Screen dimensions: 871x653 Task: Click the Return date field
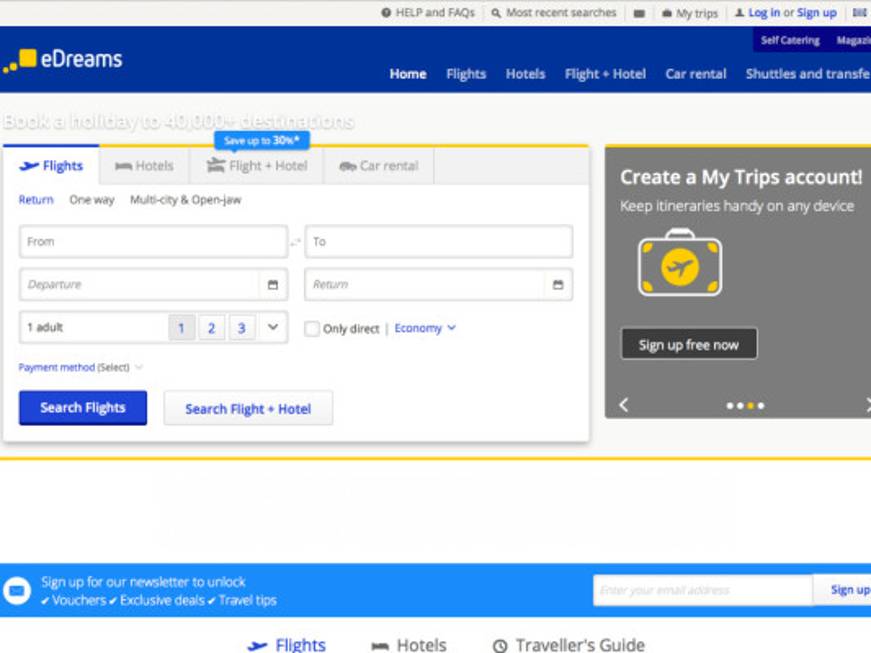pos(439,284)
